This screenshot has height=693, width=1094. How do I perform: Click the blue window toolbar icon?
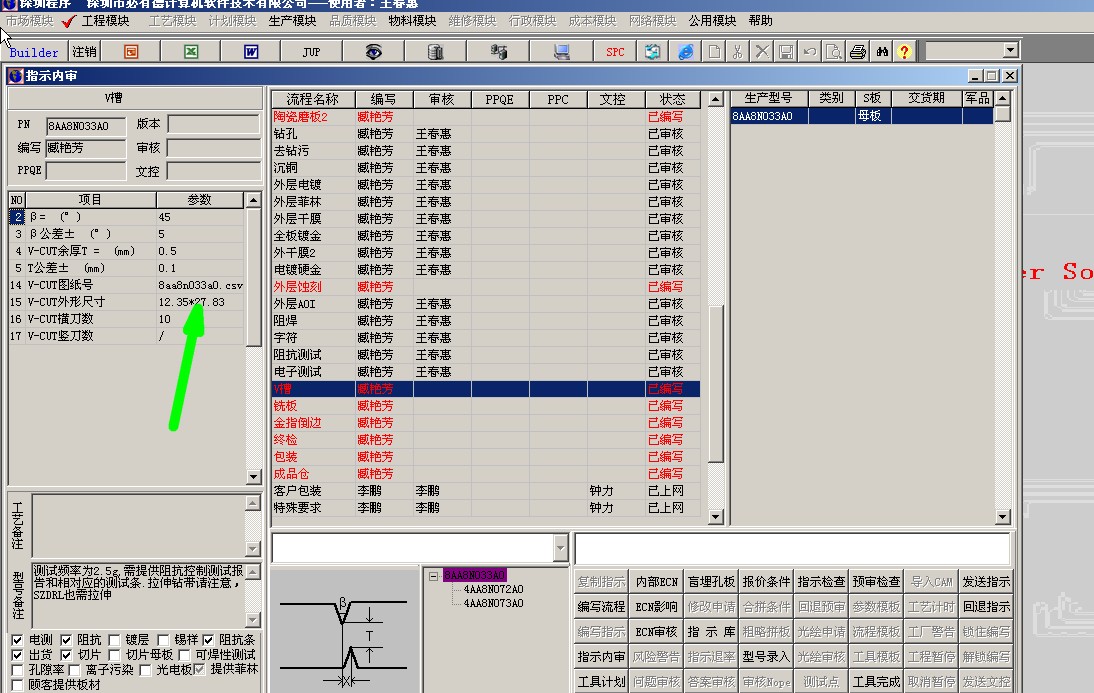(652, 52)
